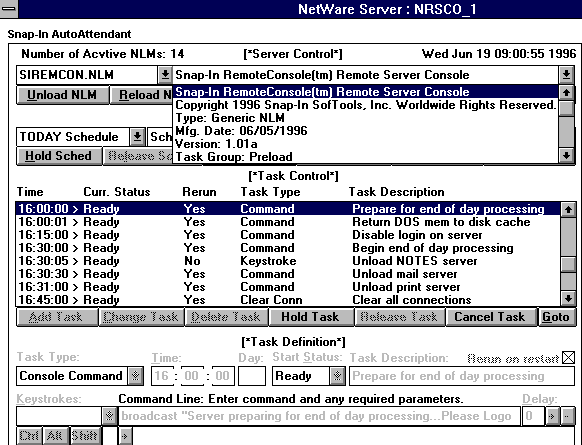Click the grayed Release Task button
Viewport: 582px width, 445px height.
tap(399, 317)
